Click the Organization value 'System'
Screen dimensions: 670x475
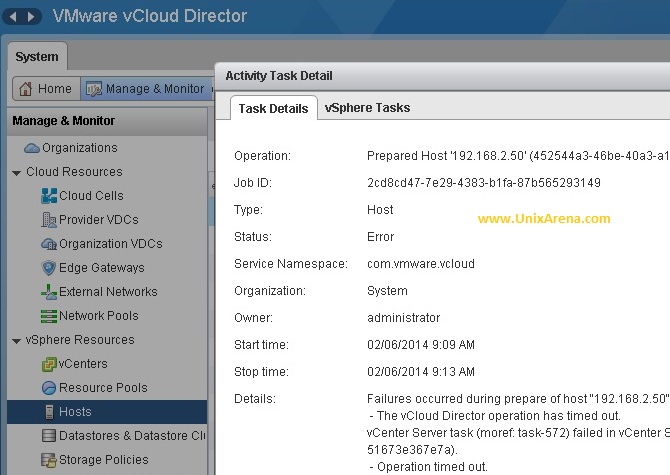pos(387,291)
